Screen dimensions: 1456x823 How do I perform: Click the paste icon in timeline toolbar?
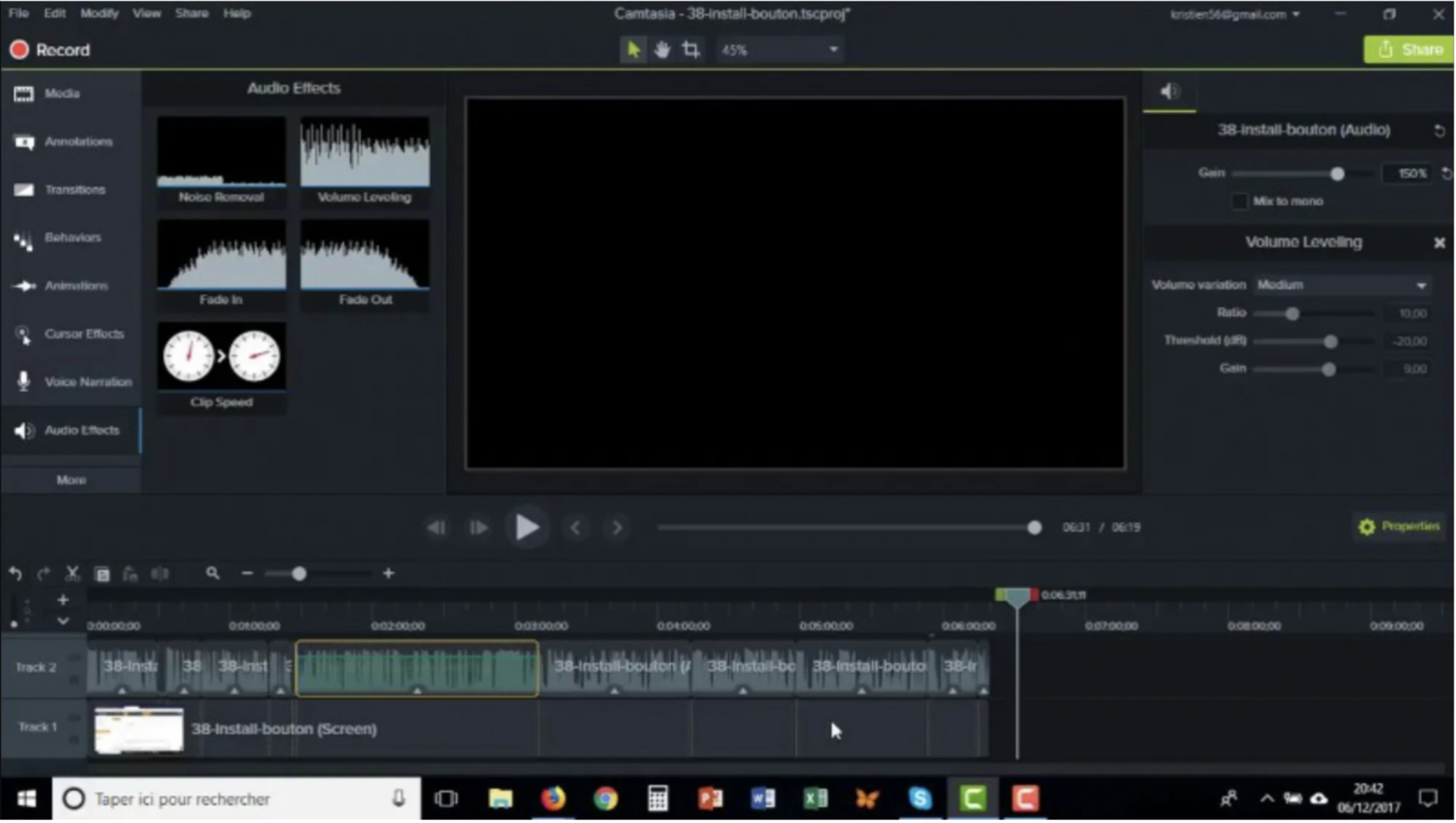pos(130,574)
